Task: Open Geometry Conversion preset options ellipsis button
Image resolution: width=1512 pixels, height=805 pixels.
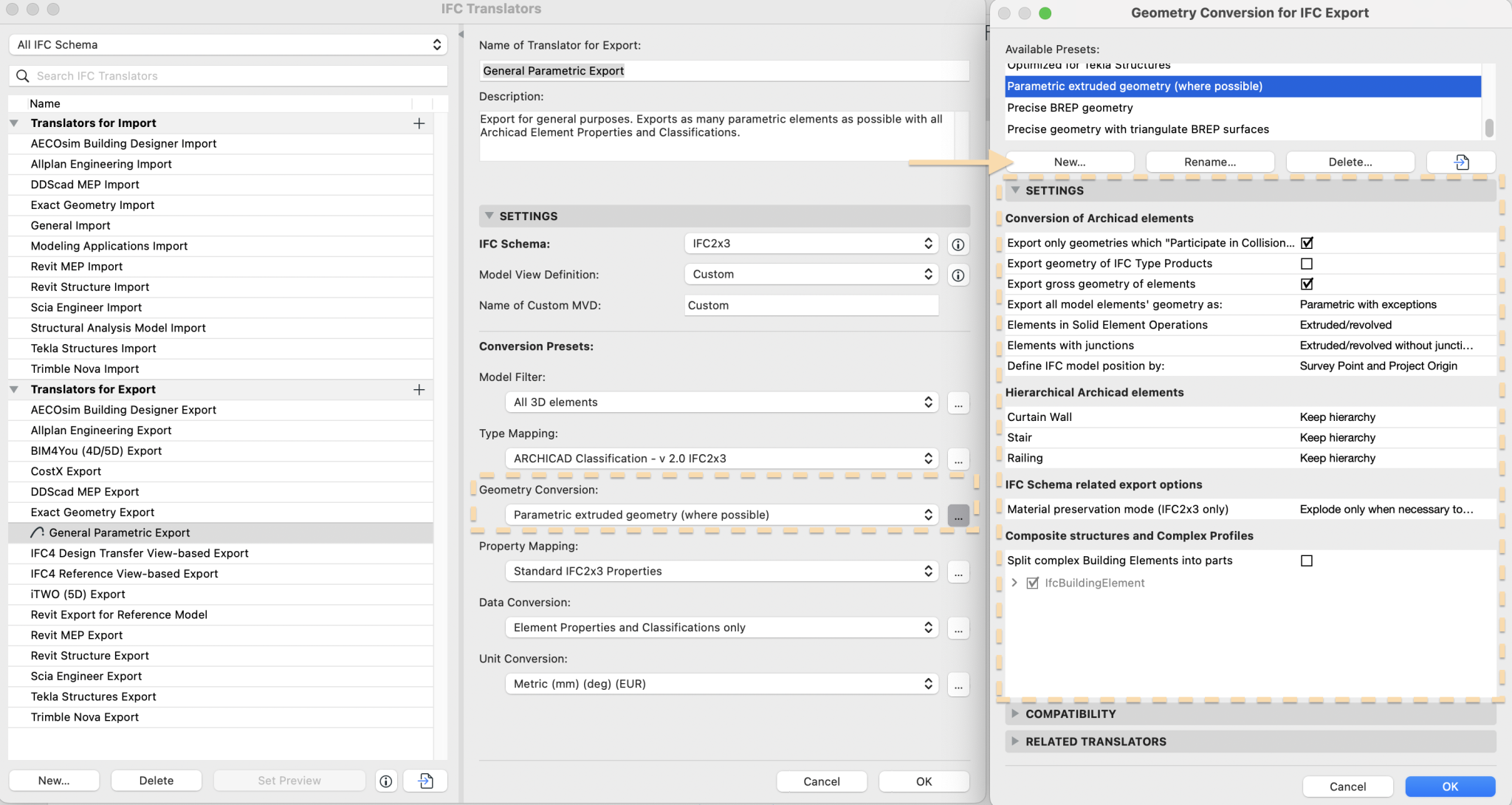Action: pos(958,515)
